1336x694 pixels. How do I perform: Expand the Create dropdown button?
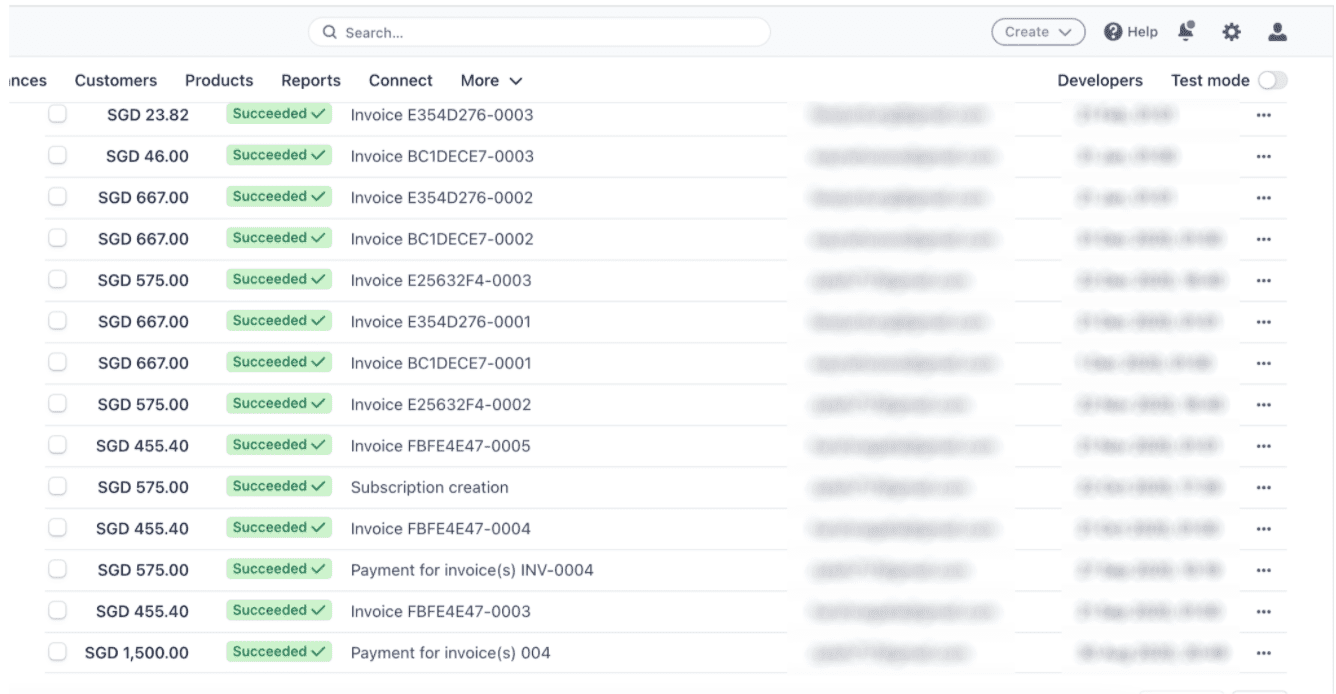tap(1038, 32)
